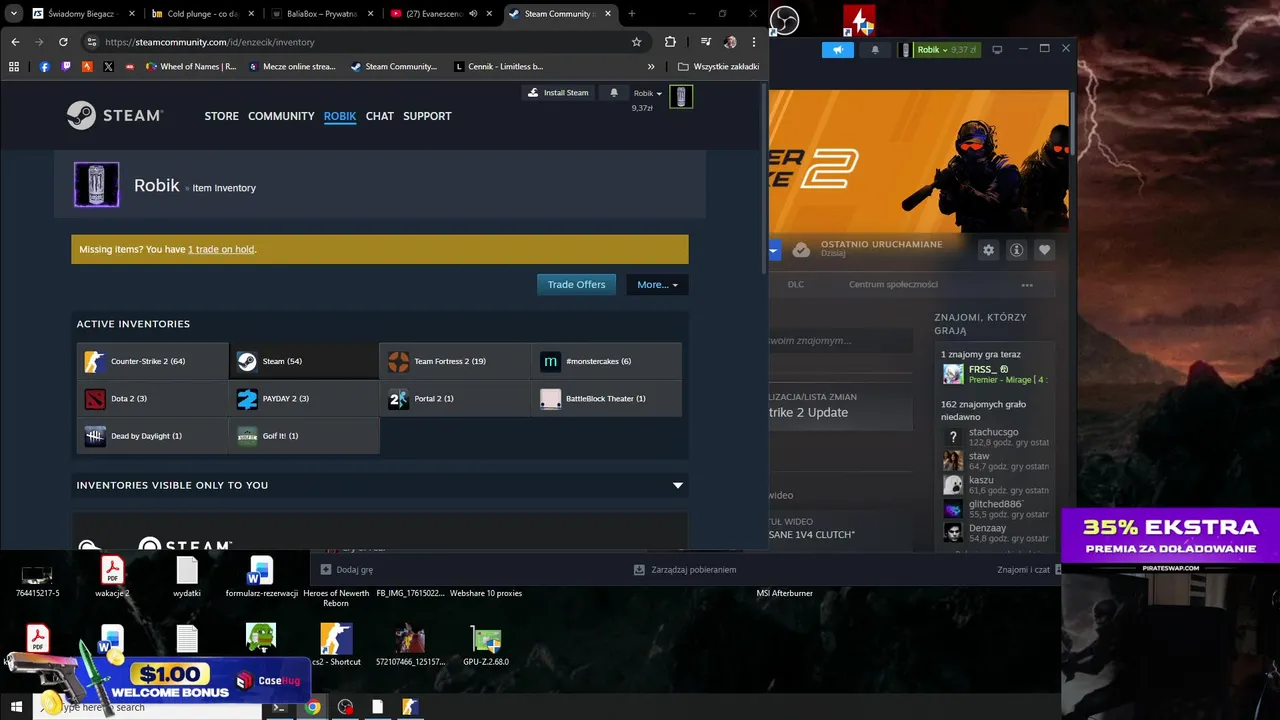The image size is (1280, 720).
Task: Open BattleBlock Theater (1) inventory
Action: 607,398
